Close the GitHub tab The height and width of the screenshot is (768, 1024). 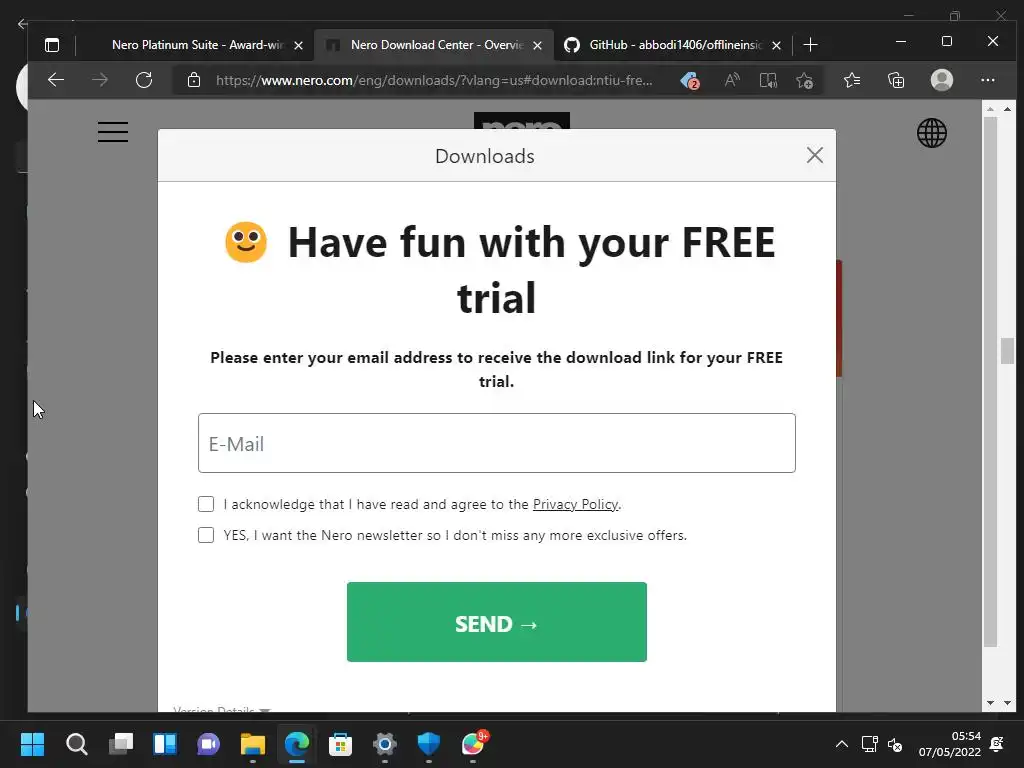click(x=776, y=45)
